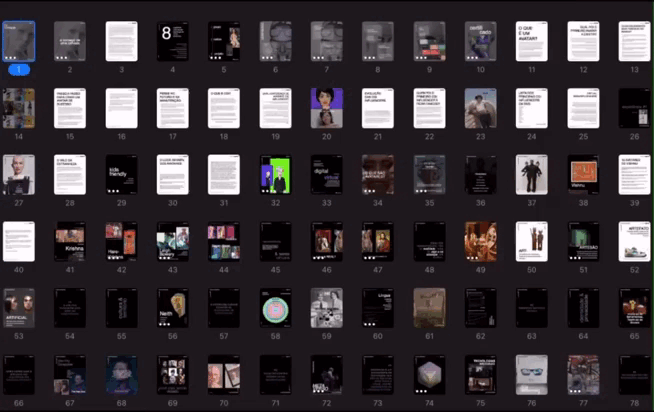Select page 3 white text page thumbnail
Image resolution: width=654 pixels, height=412 pixels.
coord(121,41)
